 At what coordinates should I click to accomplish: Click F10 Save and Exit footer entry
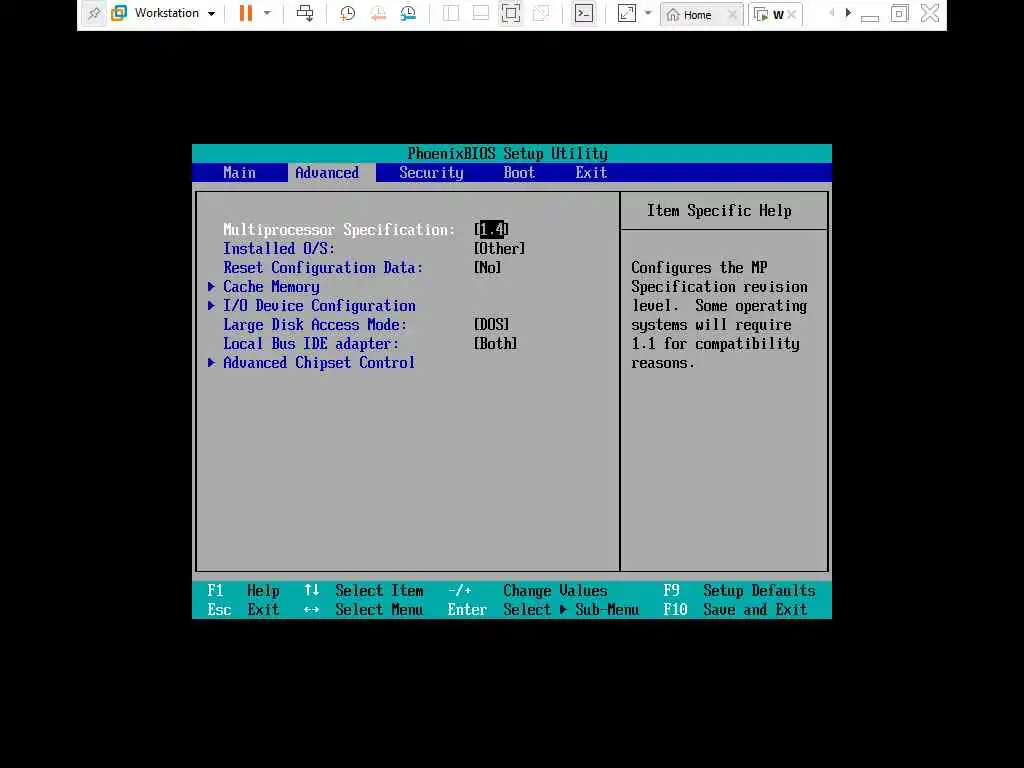735,609
